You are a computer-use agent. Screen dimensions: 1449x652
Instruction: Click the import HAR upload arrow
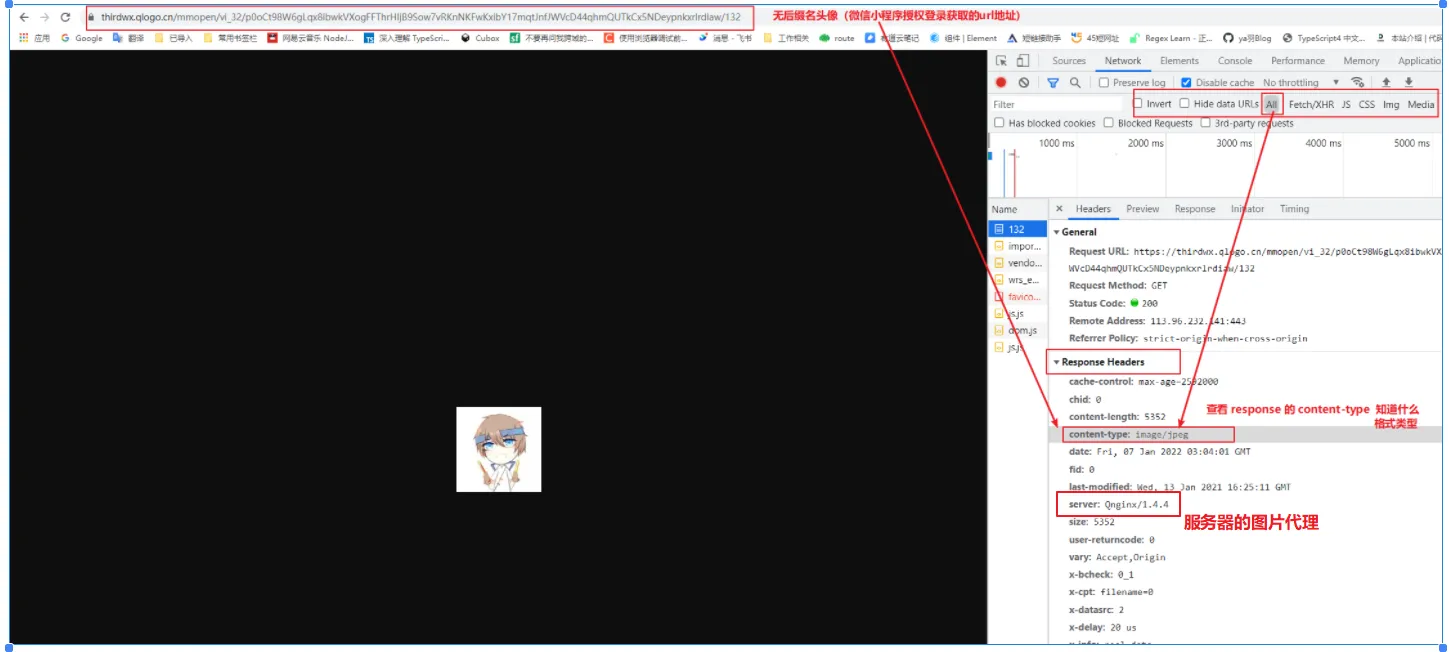pyautogui.click(x=1386, y=83)
